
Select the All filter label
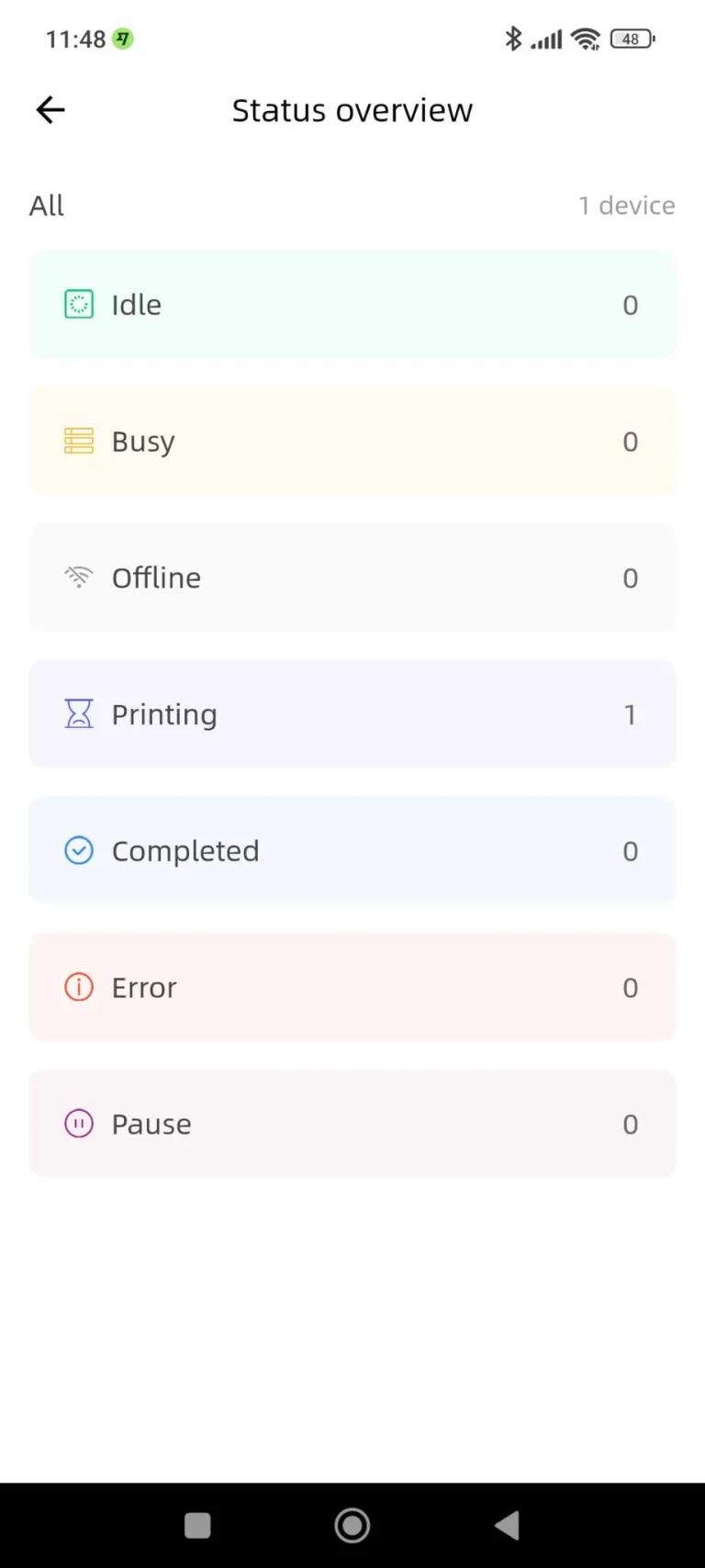[47, 206]
